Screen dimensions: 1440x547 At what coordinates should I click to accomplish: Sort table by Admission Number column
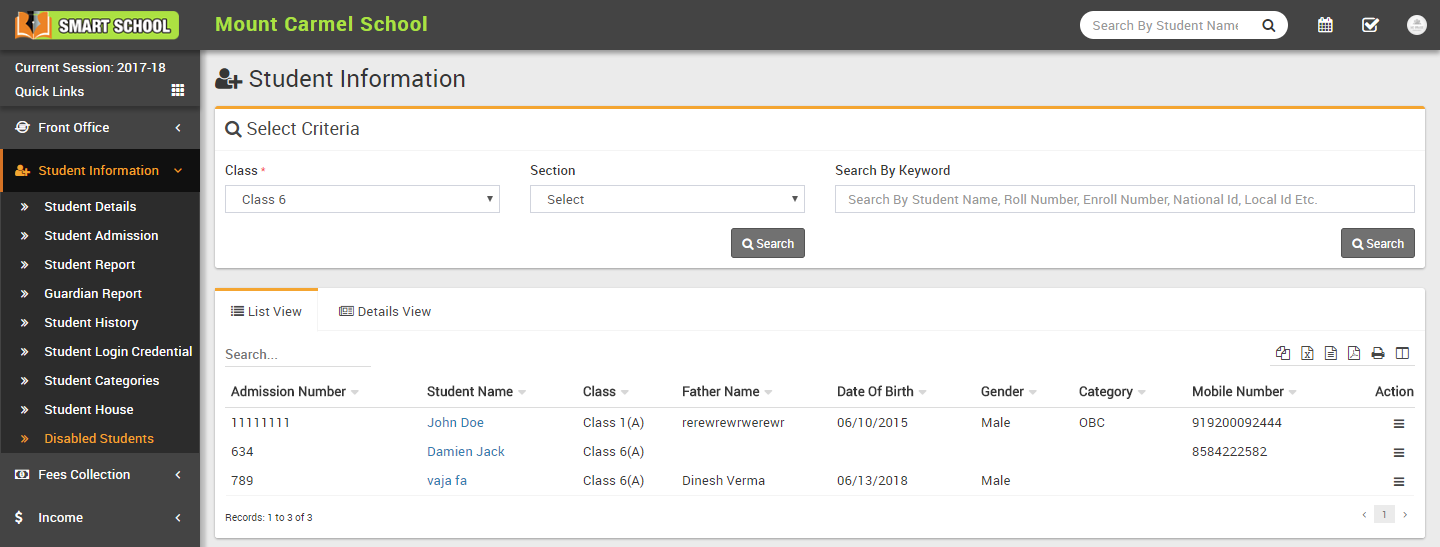(289, 392)
